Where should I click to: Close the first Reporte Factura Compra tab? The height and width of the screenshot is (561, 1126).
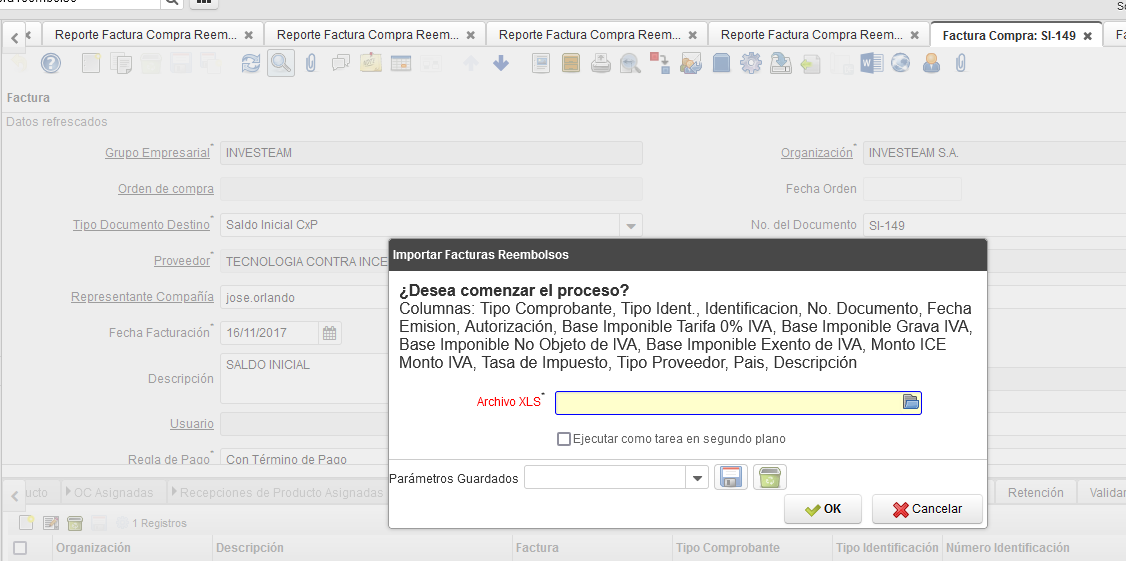tap(248, 35)
